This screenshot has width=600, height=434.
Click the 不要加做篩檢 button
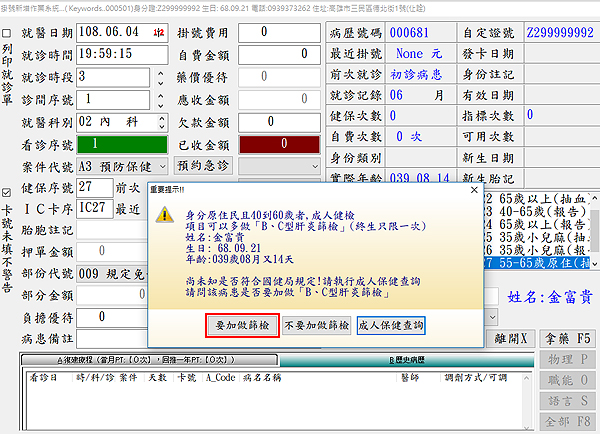[x=314, y=325]
